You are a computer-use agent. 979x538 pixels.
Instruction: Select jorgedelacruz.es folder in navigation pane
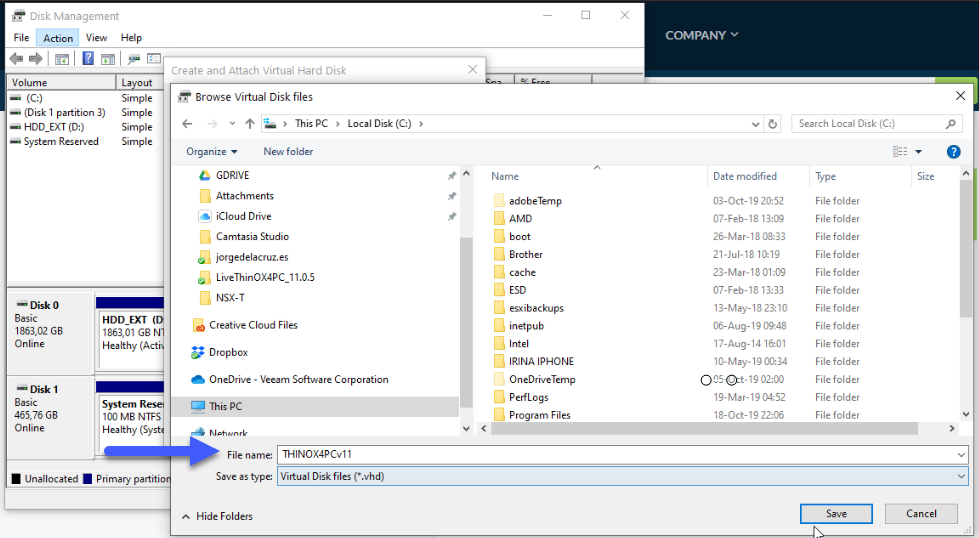[x=252, y=257]
